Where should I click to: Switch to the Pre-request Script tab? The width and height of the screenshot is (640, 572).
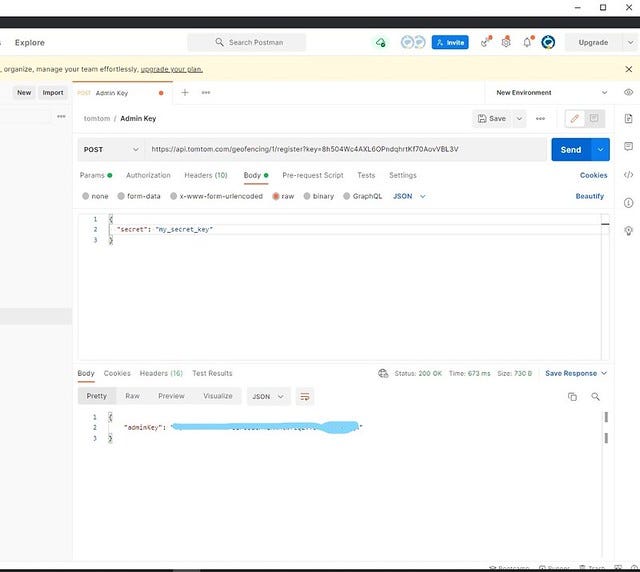[313, 175]
